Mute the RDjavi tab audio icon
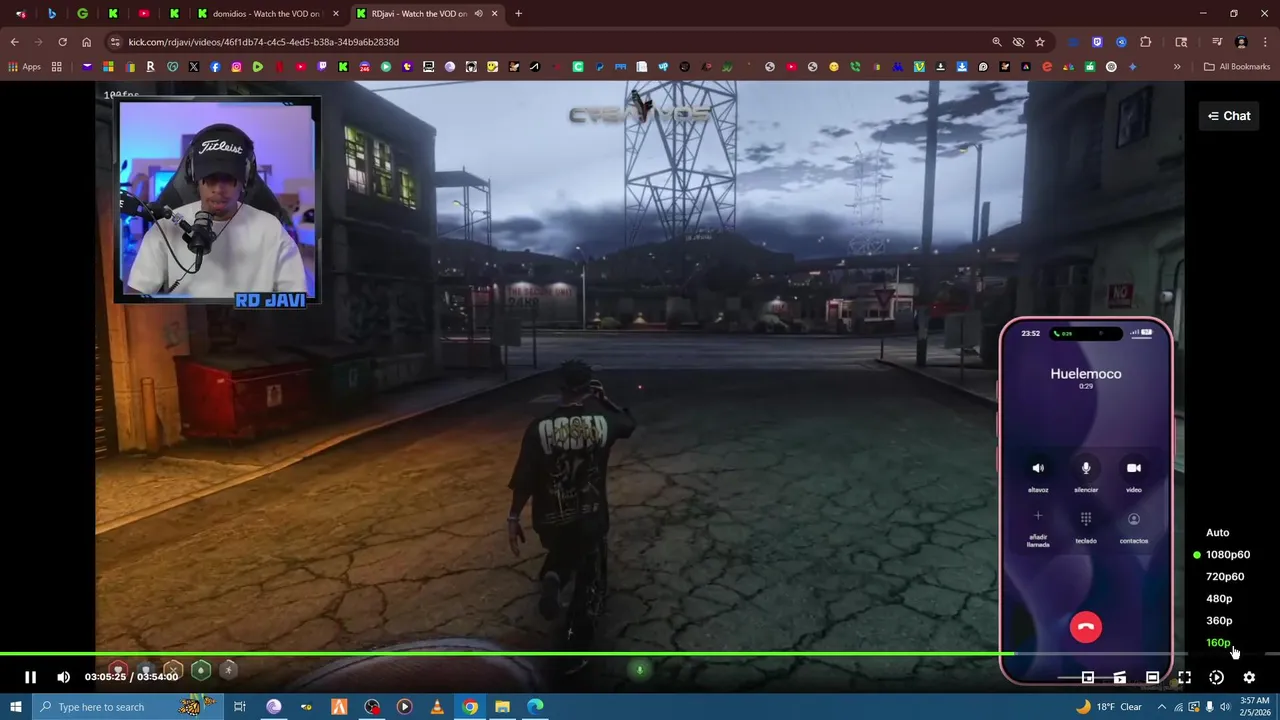Viewport: 1280px width, 720px height. point(478,14)
